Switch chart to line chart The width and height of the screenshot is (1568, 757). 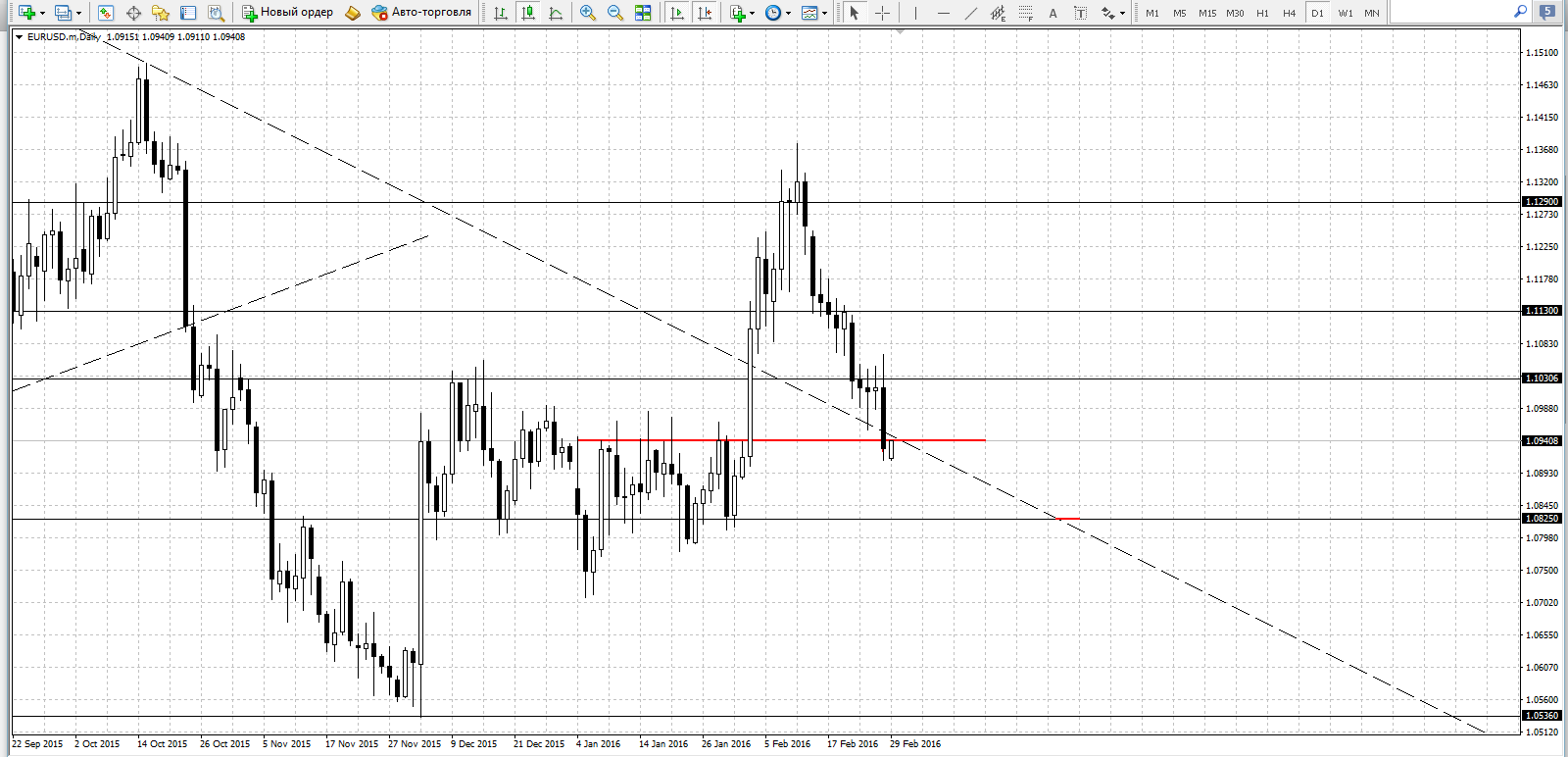(556, 13)
